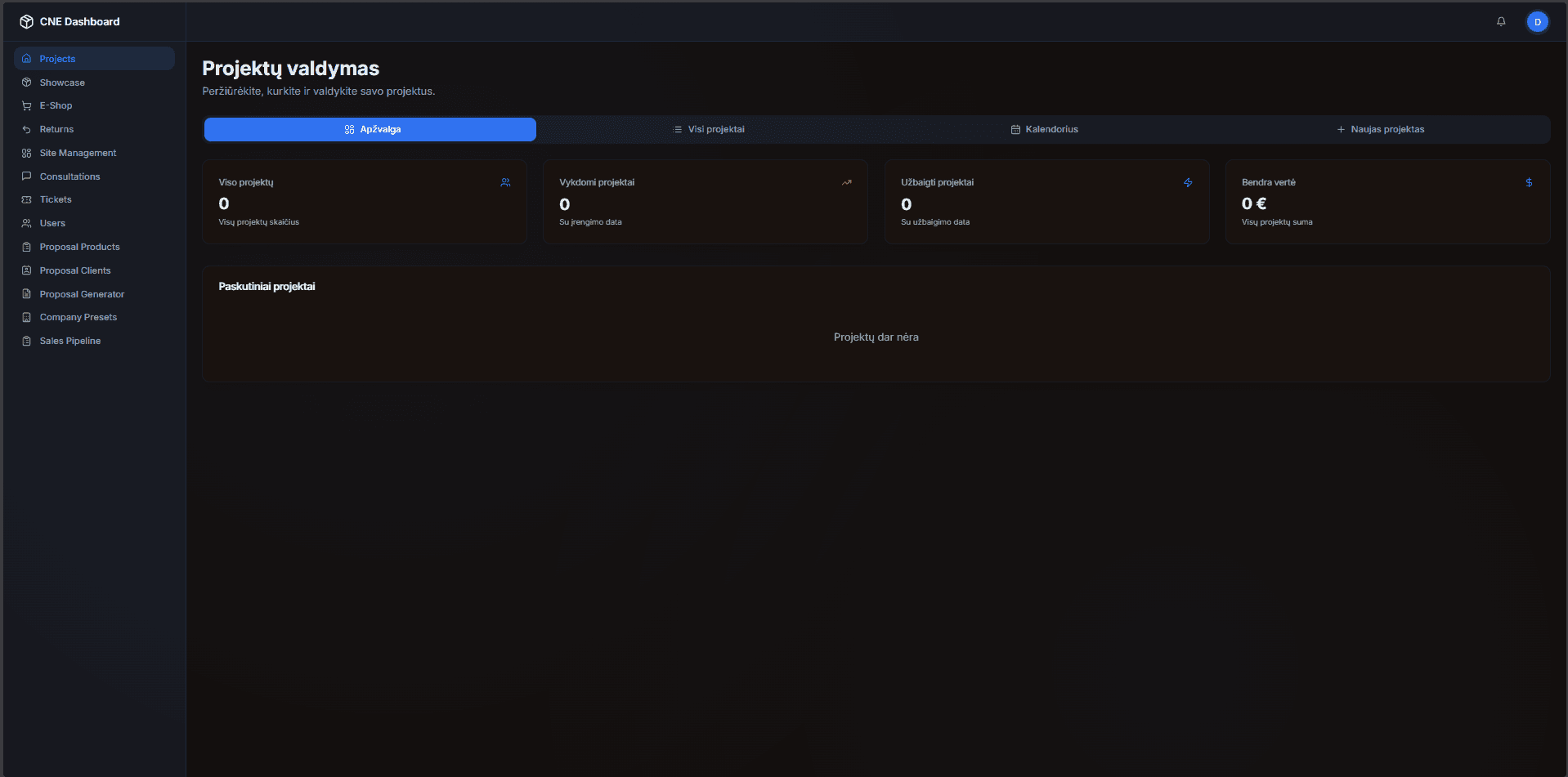Click the CNE Dashboard cube logo
Viewport: 1568px width, 777px height.
click(x=26, y=21)
